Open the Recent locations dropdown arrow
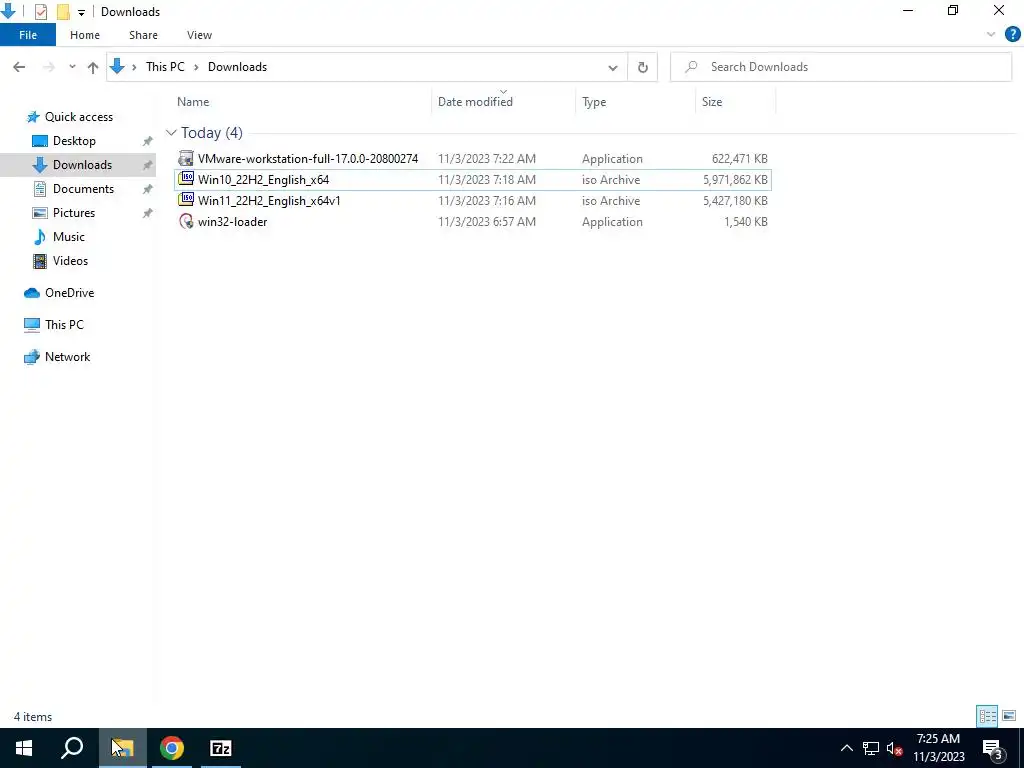 tap(72, 67)
